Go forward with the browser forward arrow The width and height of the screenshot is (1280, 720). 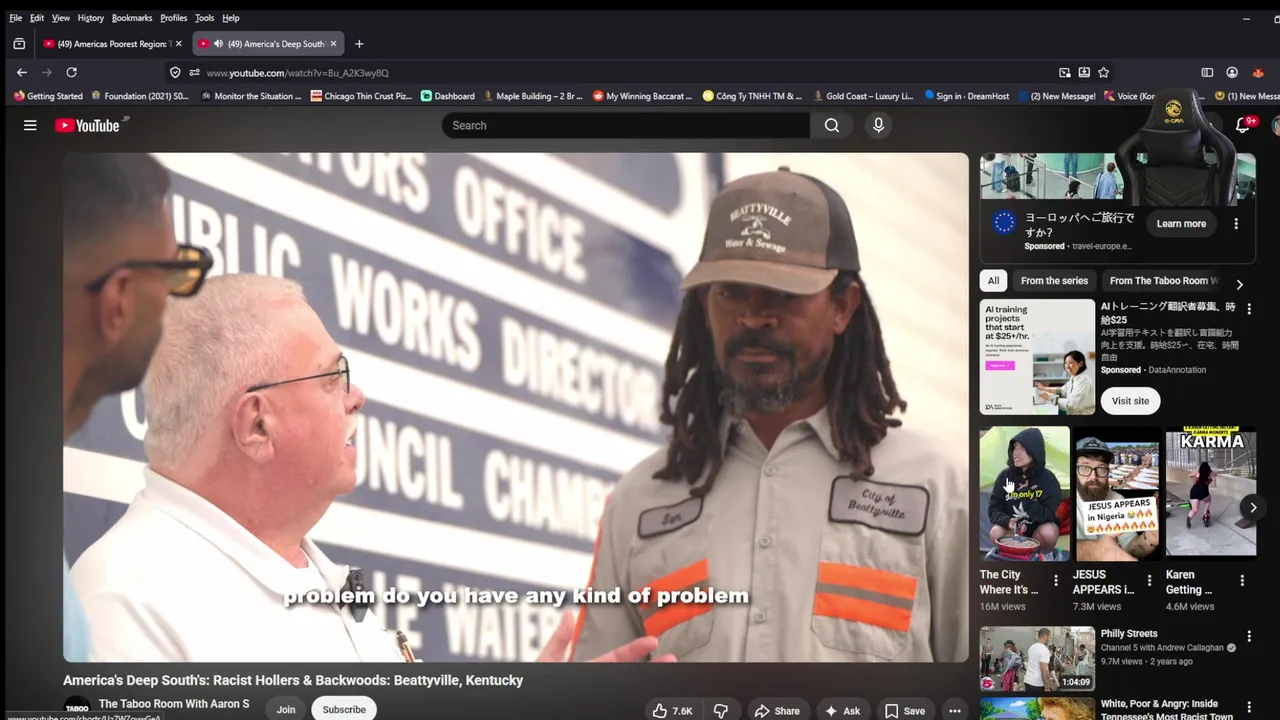(46, 72)
